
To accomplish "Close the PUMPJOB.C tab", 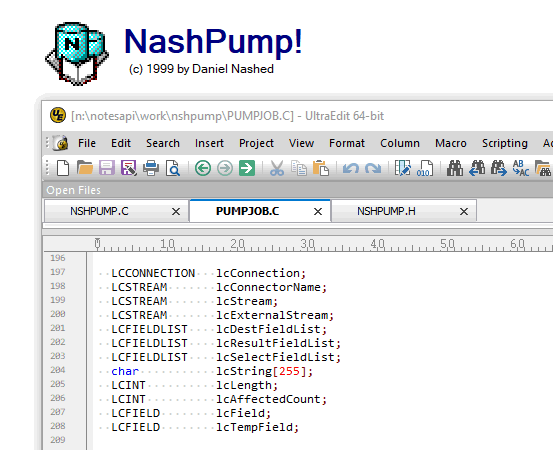I will 318,212.
